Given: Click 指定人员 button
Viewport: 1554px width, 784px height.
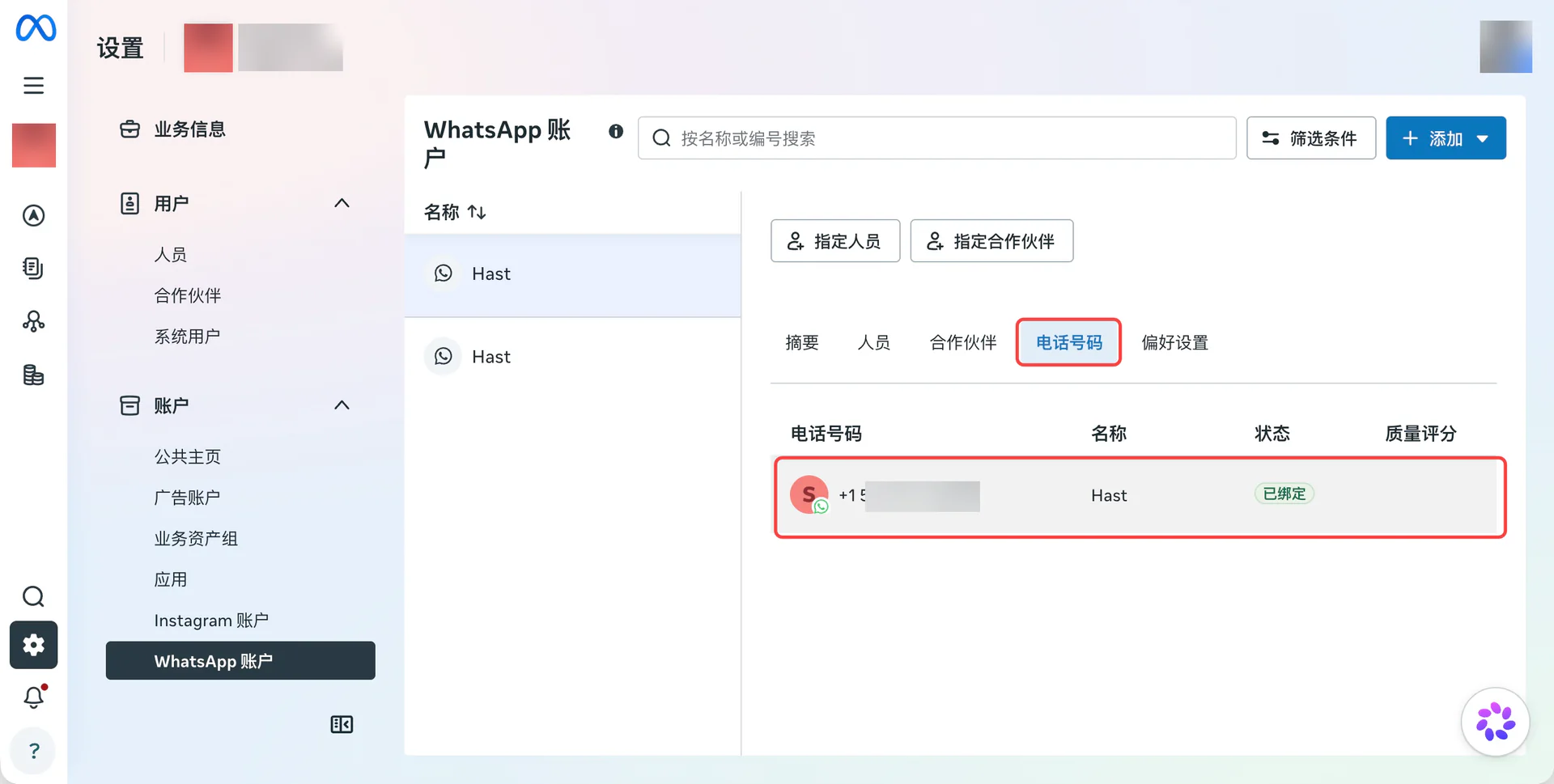Looking at the screenshot, I should coord(835,241).
